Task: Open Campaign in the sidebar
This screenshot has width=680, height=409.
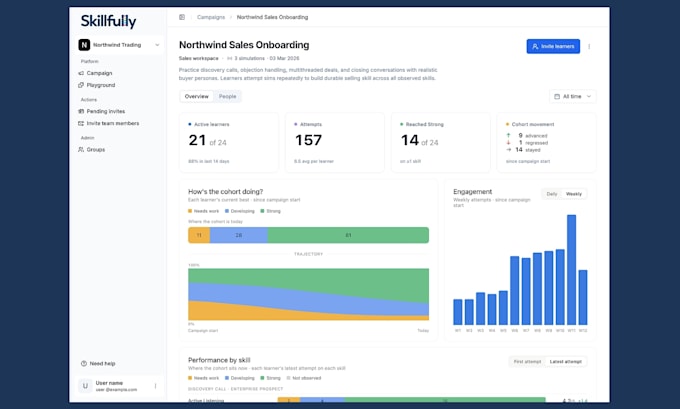Action: click(x=99, y=73)
